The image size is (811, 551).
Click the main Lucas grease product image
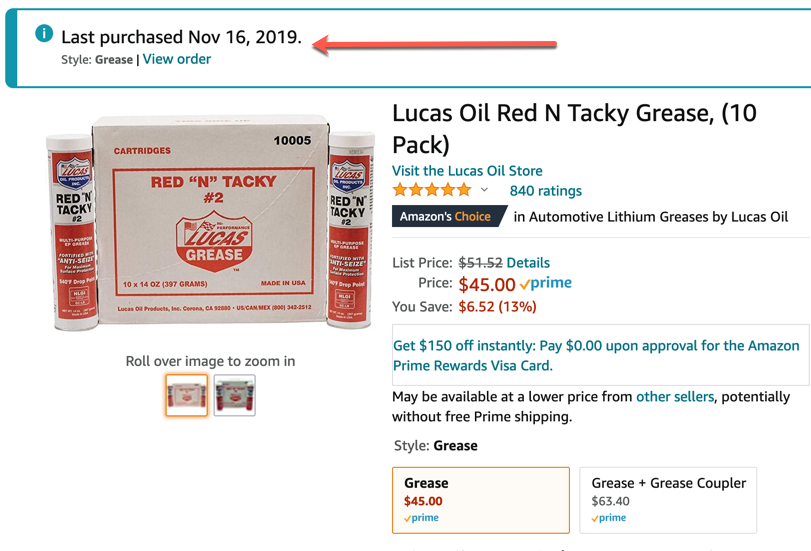point(210,226)
